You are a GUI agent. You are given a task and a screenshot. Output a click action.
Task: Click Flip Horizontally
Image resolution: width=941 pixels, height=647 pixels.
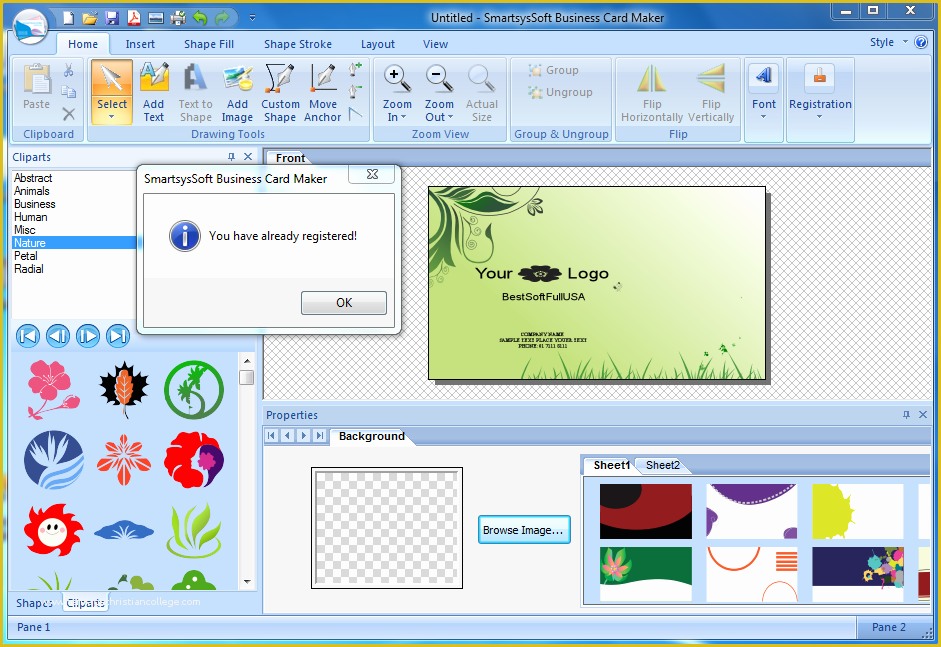(x=652, y=92)
